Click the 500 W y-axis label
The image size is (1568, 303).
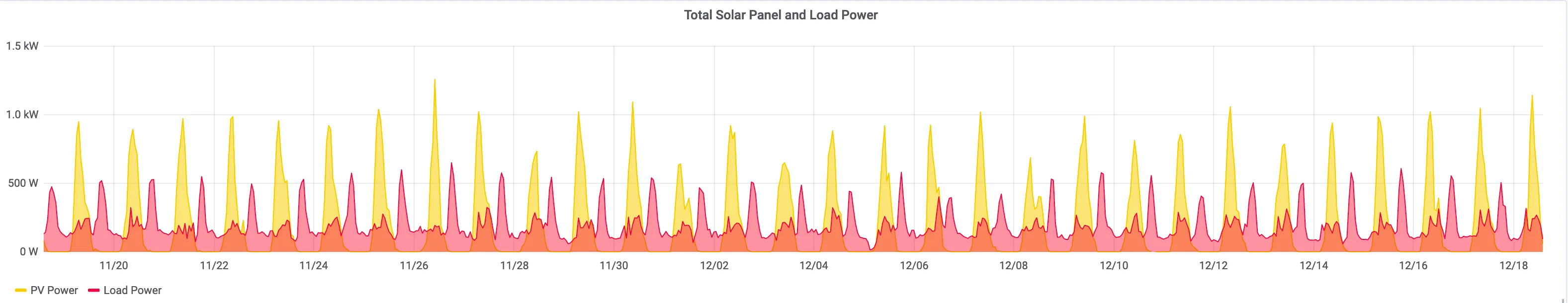pyautogui.click(x=24, y=183)
